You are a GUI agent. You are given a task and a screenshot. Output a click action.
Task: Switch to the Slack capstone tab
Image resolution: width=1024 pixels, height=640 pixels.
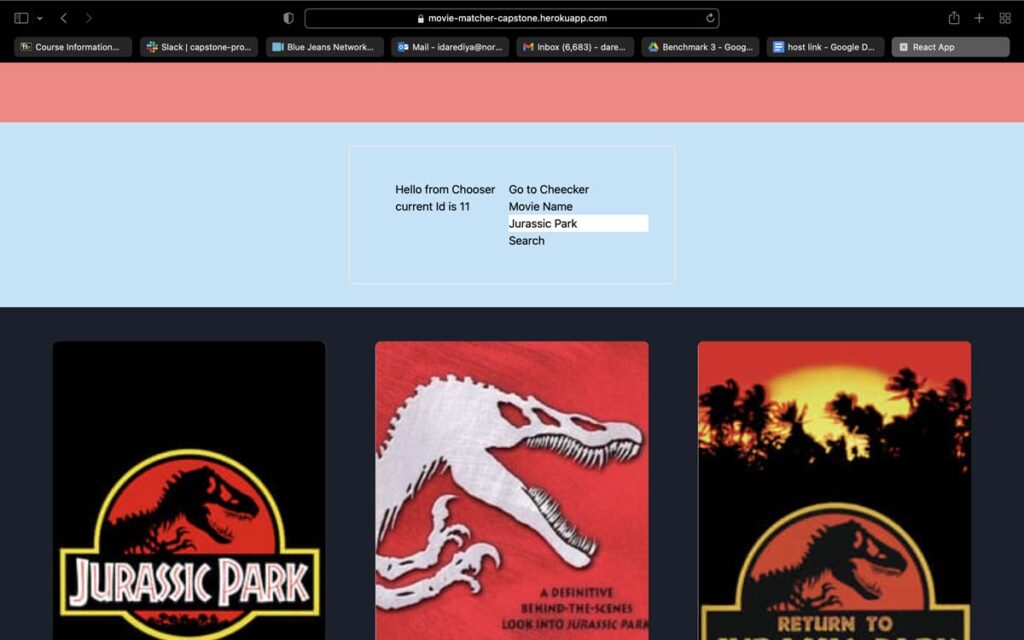(x=199, y=47)
